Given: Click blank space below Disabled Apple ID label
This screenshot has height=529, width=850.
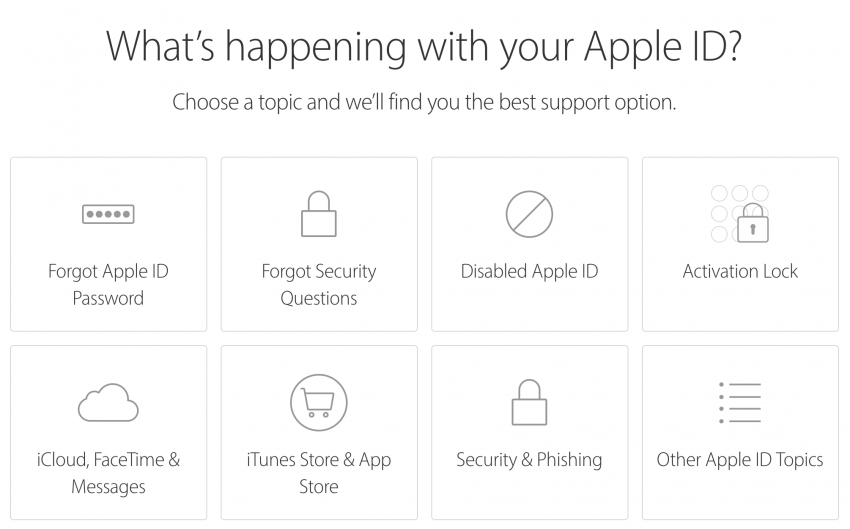Looking at the screenshot, I should [529, 306].
